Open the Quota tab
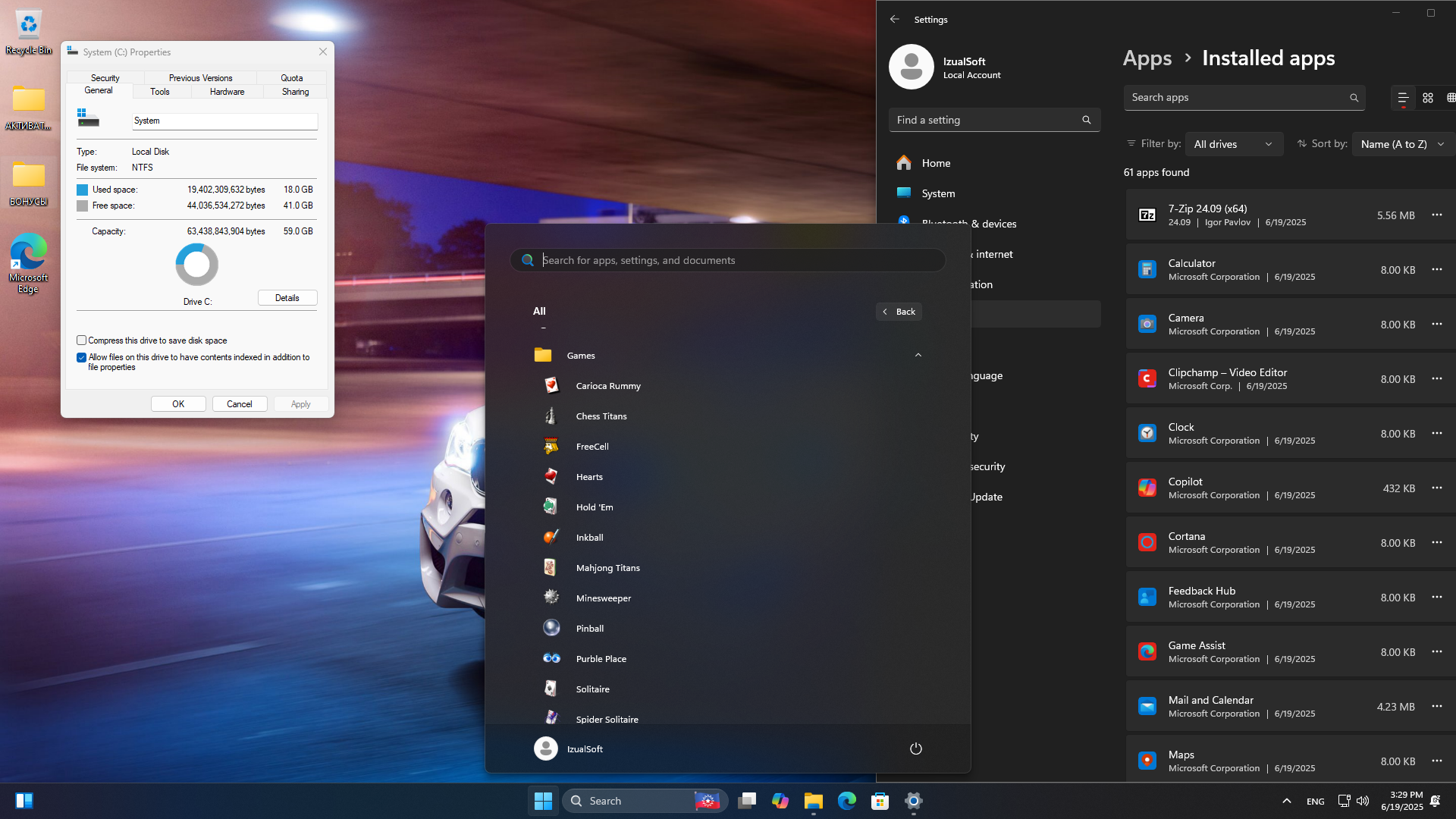 [x=292, y=77]
